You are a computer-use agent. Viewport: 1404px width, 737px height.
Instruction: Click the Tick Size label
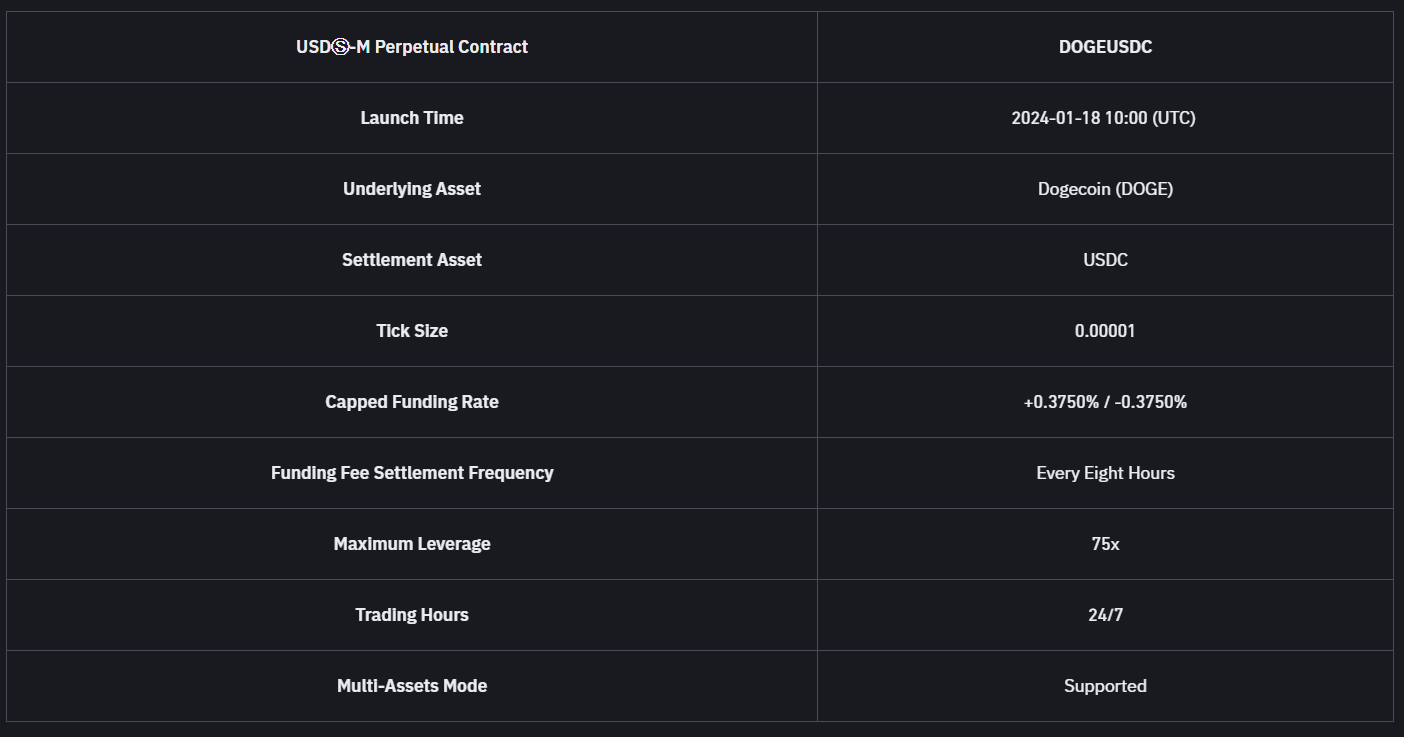point(412,331)
